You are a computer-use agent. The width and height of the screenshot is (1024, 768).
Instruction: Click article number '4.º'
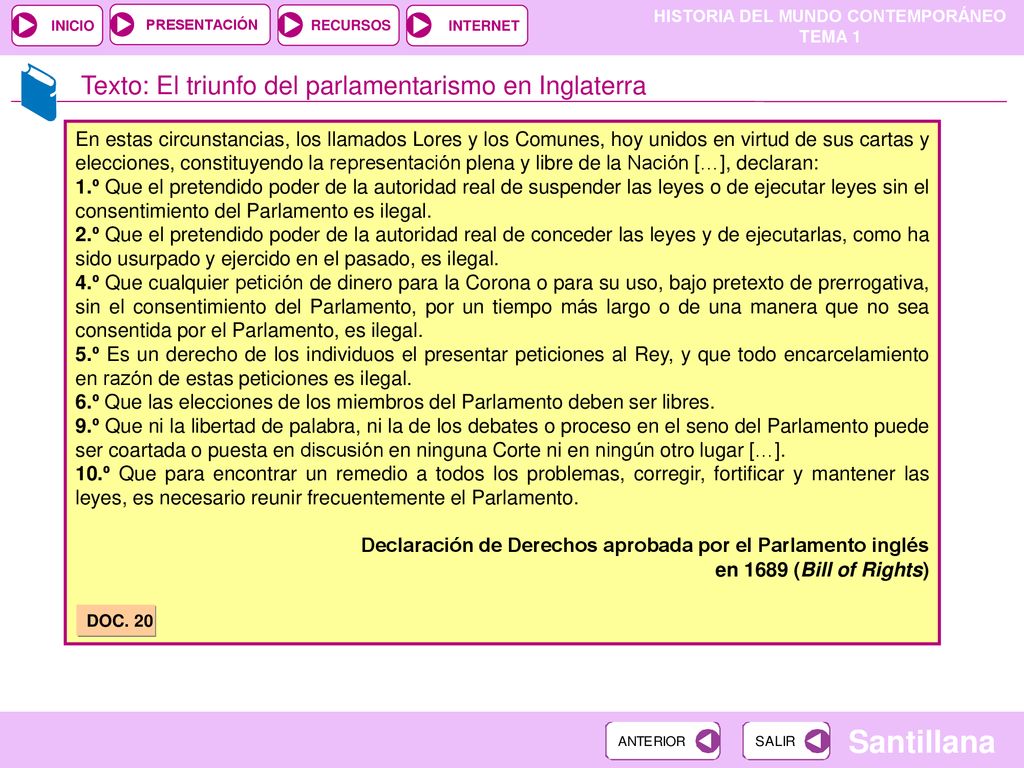click(87, 283)
